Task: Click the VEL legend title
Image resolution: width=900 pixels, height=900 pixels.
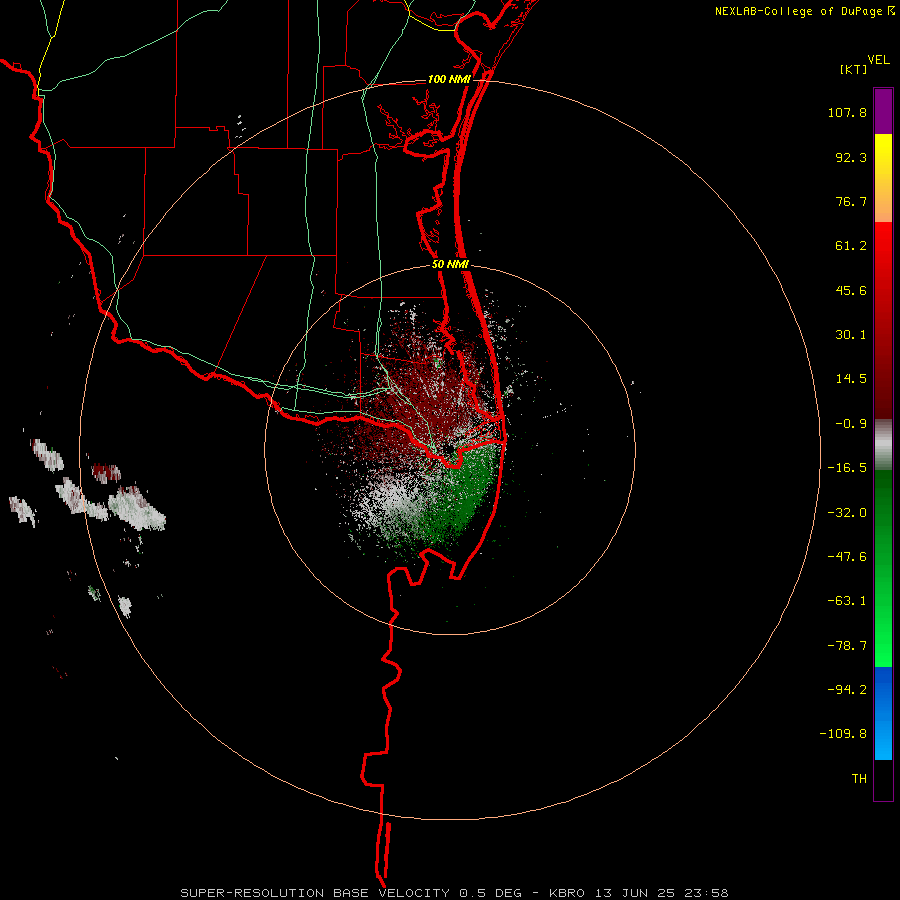Action: [x=878, y=60]
